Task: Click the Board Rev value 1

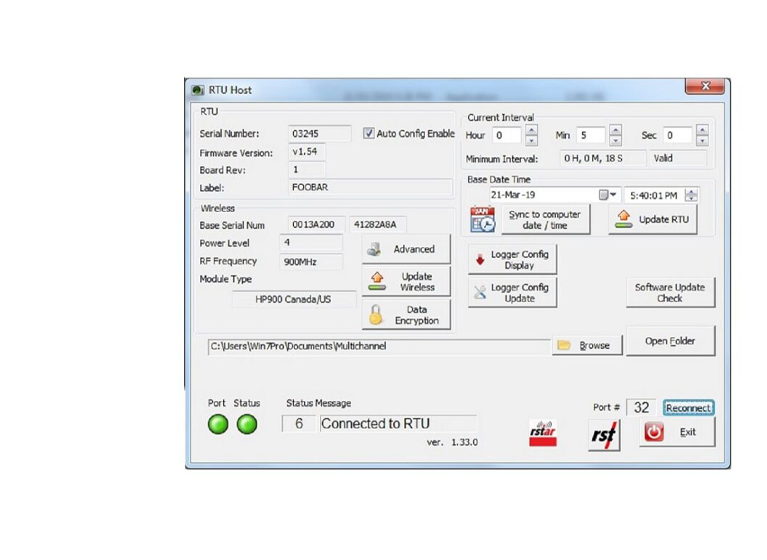Action: pyautogui.click(x=307, y=169)
